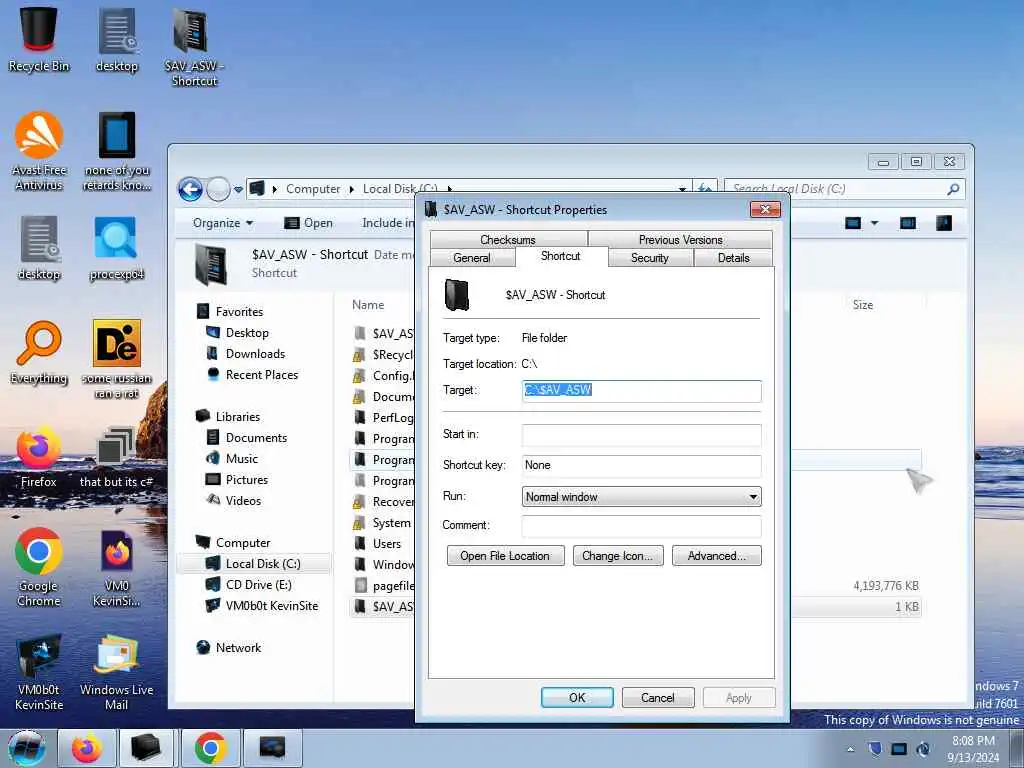Click the Windows Start orb

[x=27, y=748]
